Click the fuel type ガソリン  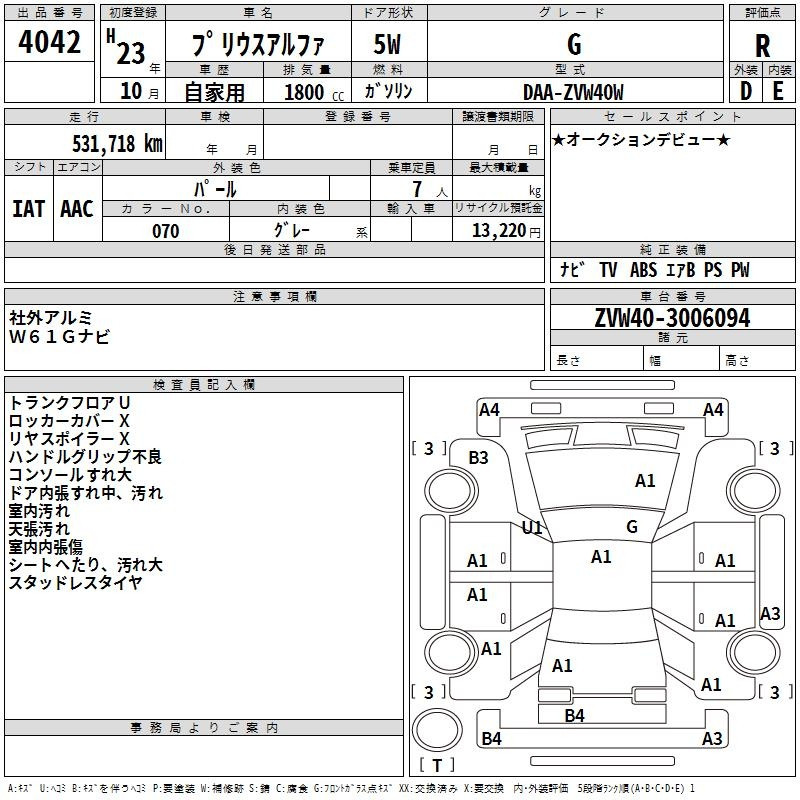point(388,91)
